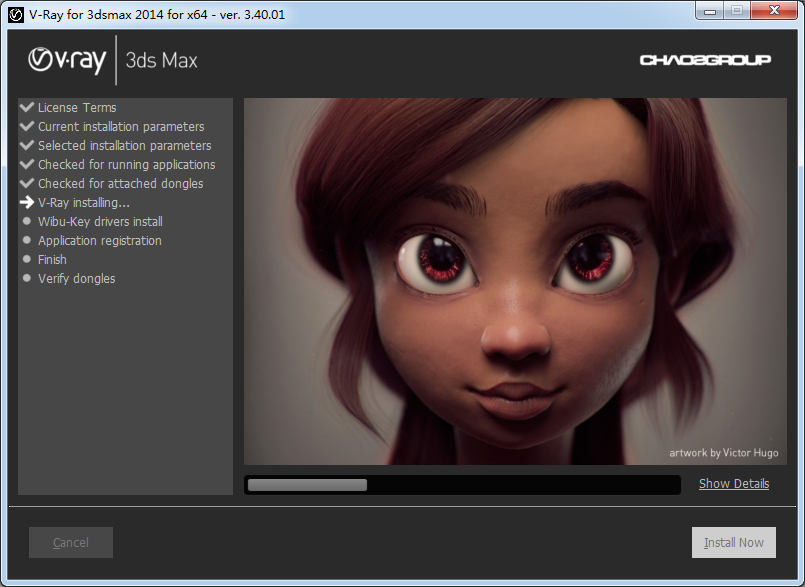Click the Chaos Group logo
Viewport: 805px width, 587px height.
(x=705, y=60)
